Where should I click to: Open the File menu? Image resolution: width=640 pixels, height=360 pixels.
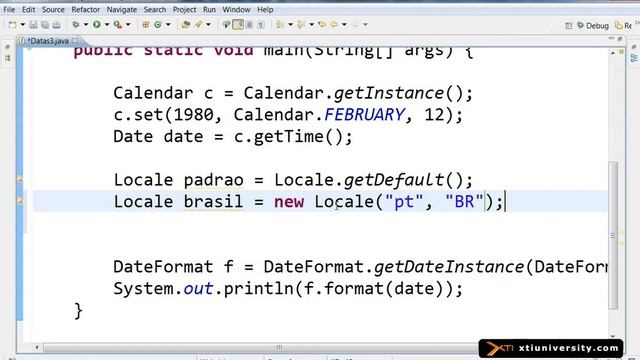click(9, 9)
